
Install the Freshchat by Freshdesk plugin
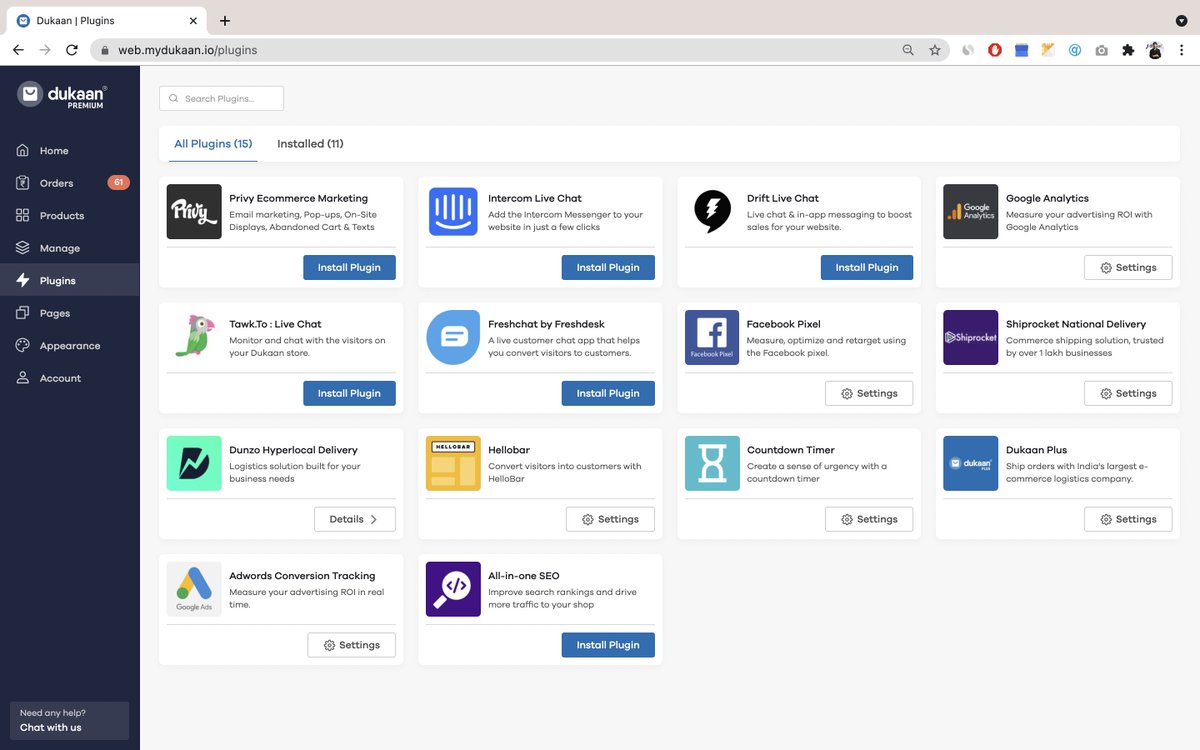point(608,393)
